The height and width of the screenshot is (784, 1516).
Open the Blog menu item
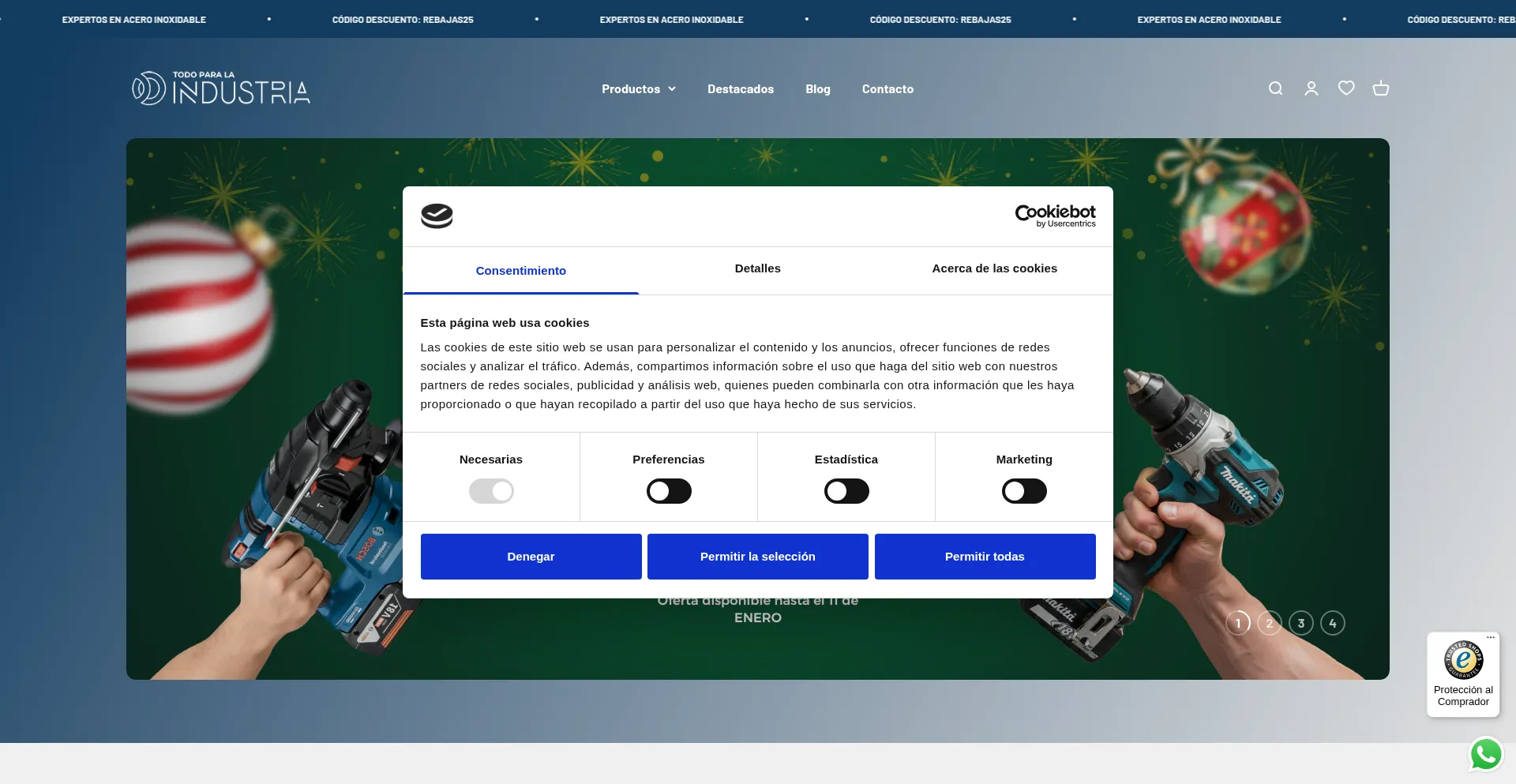(817, 88)
